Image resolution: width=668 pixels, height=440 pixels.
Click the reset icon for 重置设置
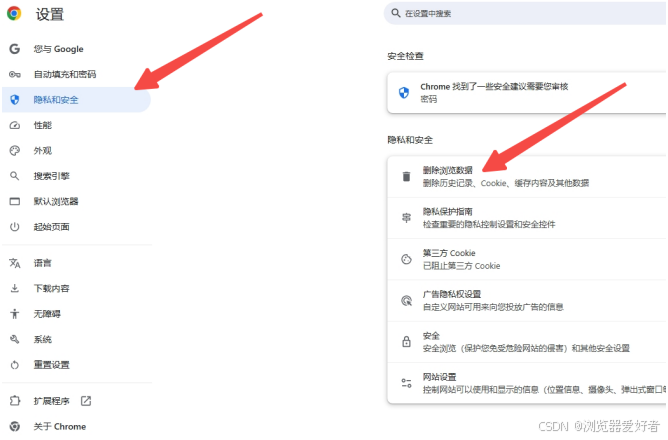click(14, 365)
